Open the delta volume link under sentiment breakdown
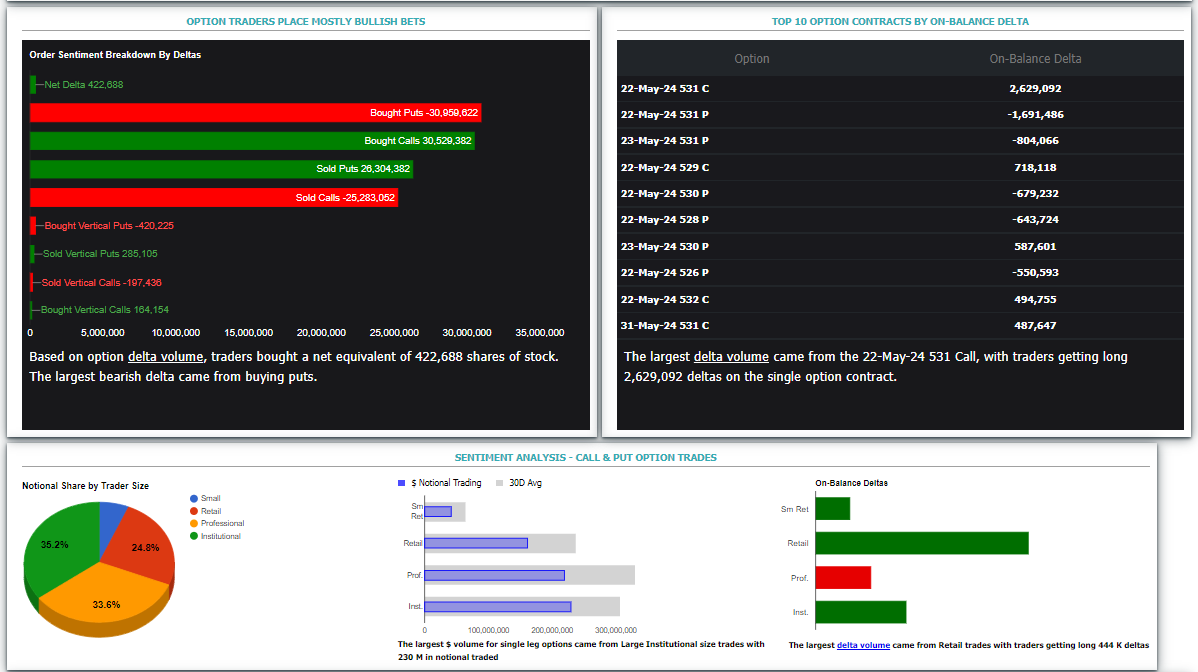The image size is (1198, 672). coord(165,357)
